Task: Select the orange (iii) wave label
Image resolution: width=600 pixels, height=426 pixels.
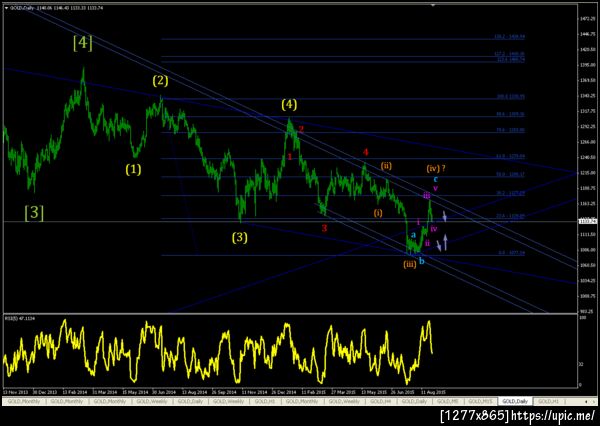Action: point(409,264)
